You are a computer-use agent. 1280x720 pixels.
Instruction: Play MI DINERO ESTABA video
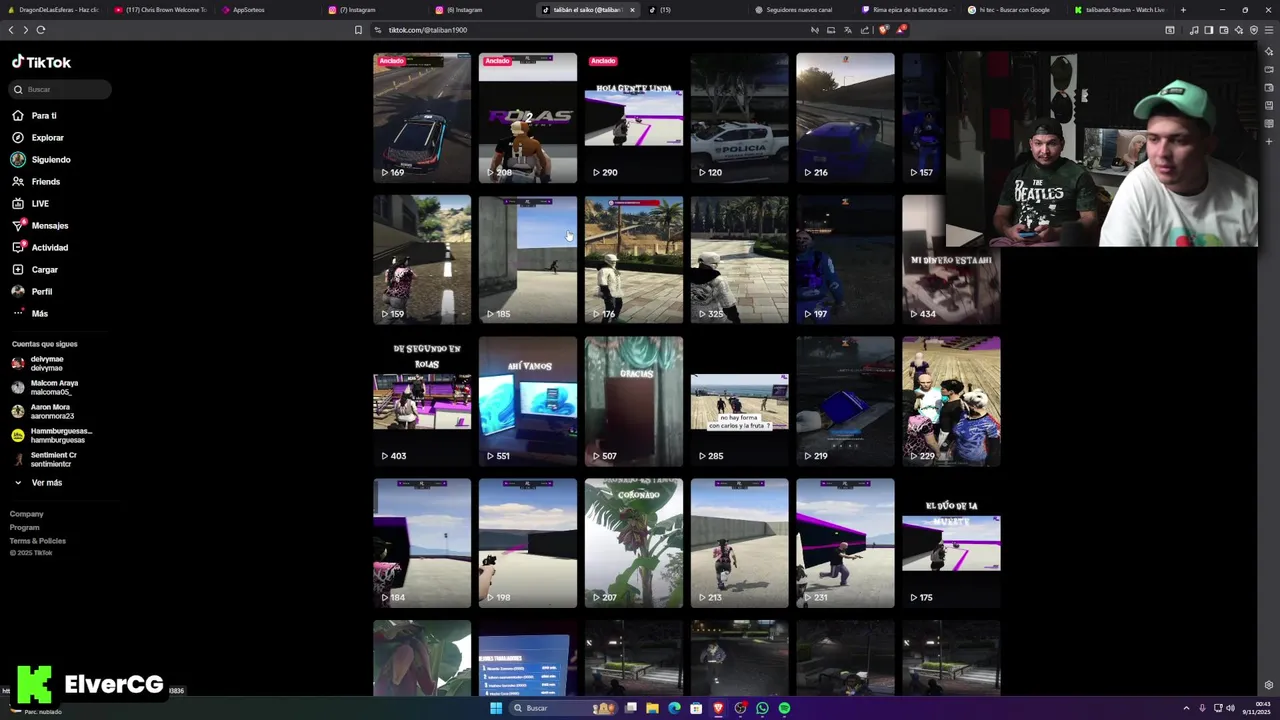point(951,260)
